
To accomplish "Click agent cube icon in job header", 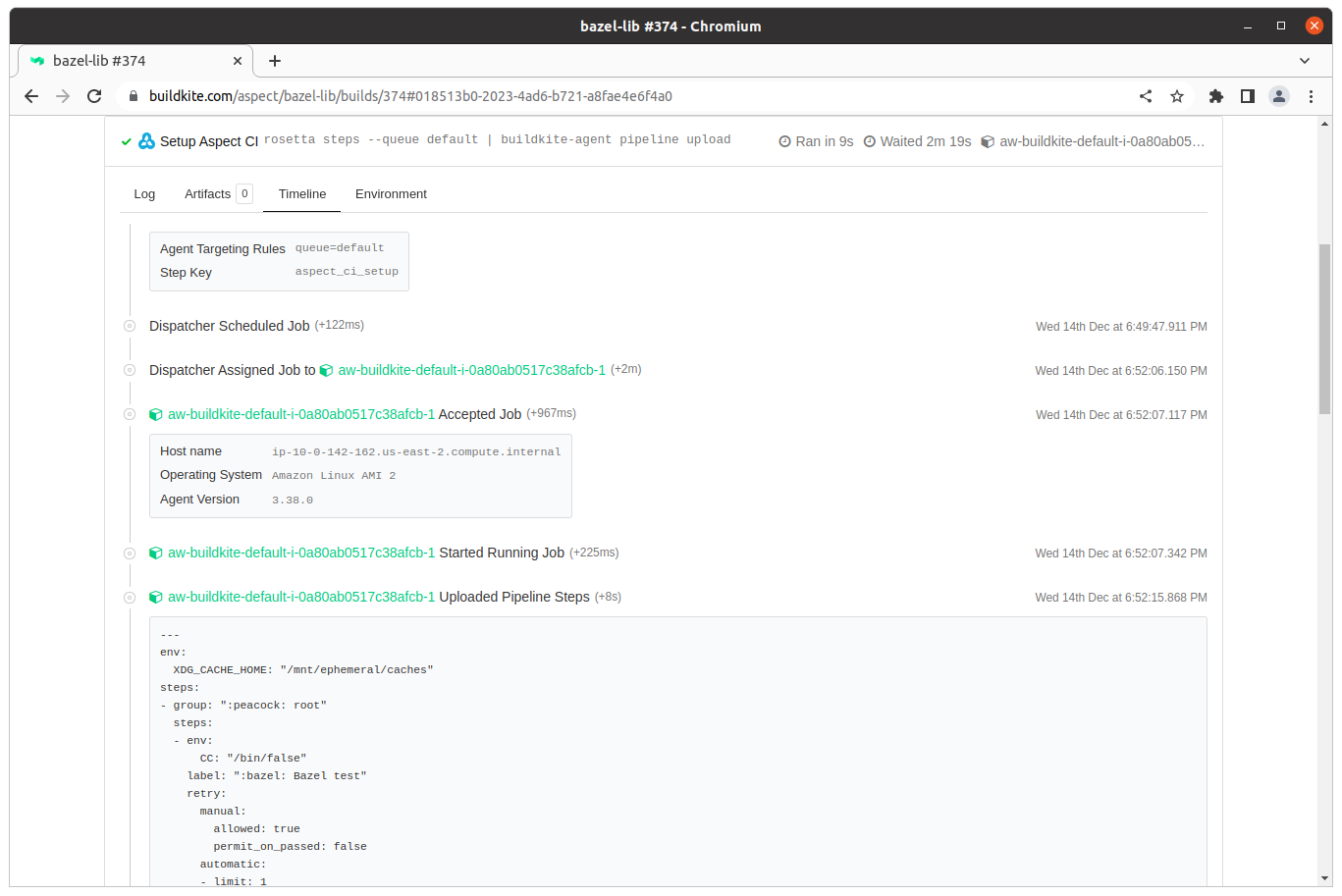I will point(988,141).
